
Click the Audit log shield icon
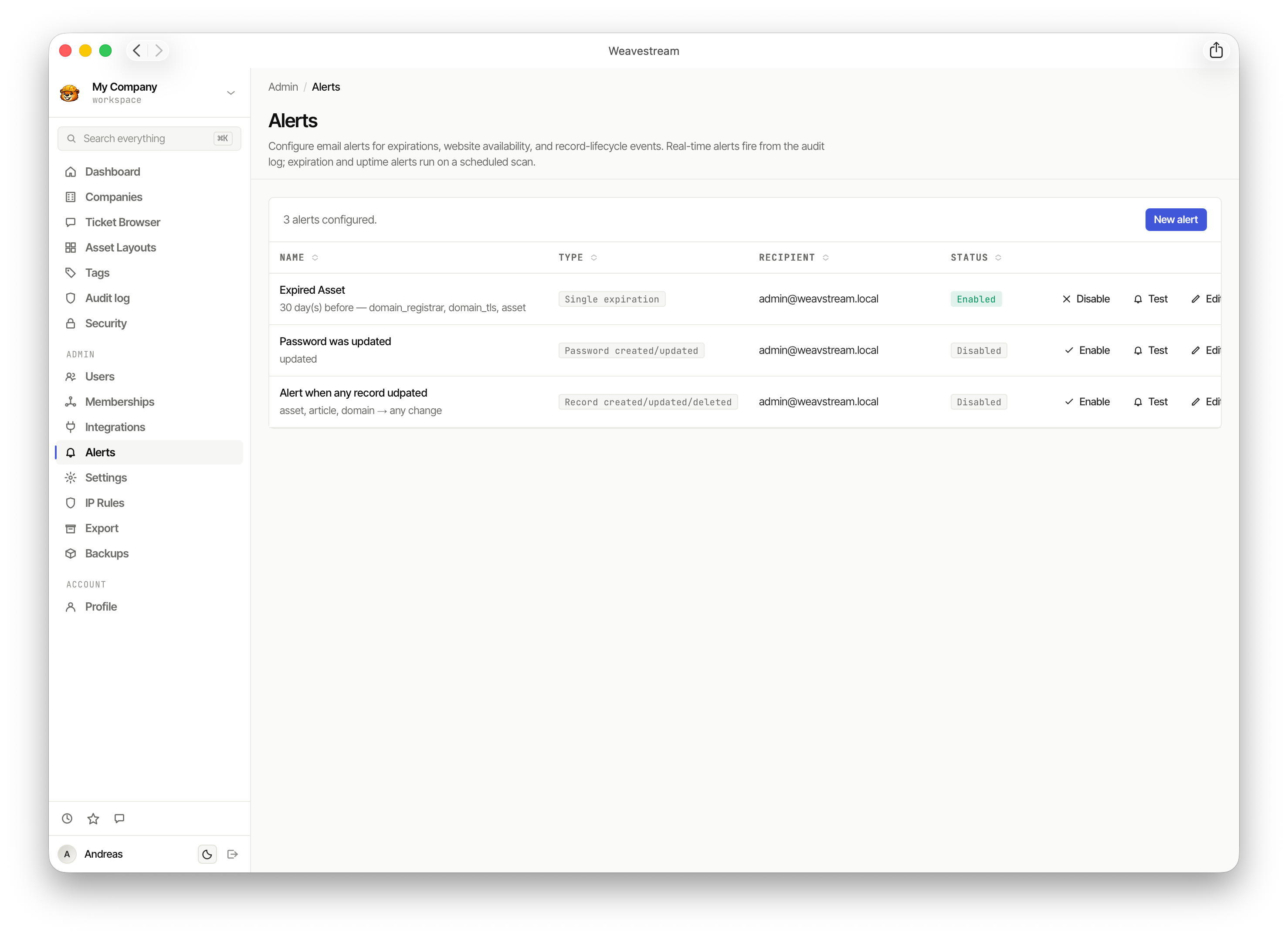[71, 298]
